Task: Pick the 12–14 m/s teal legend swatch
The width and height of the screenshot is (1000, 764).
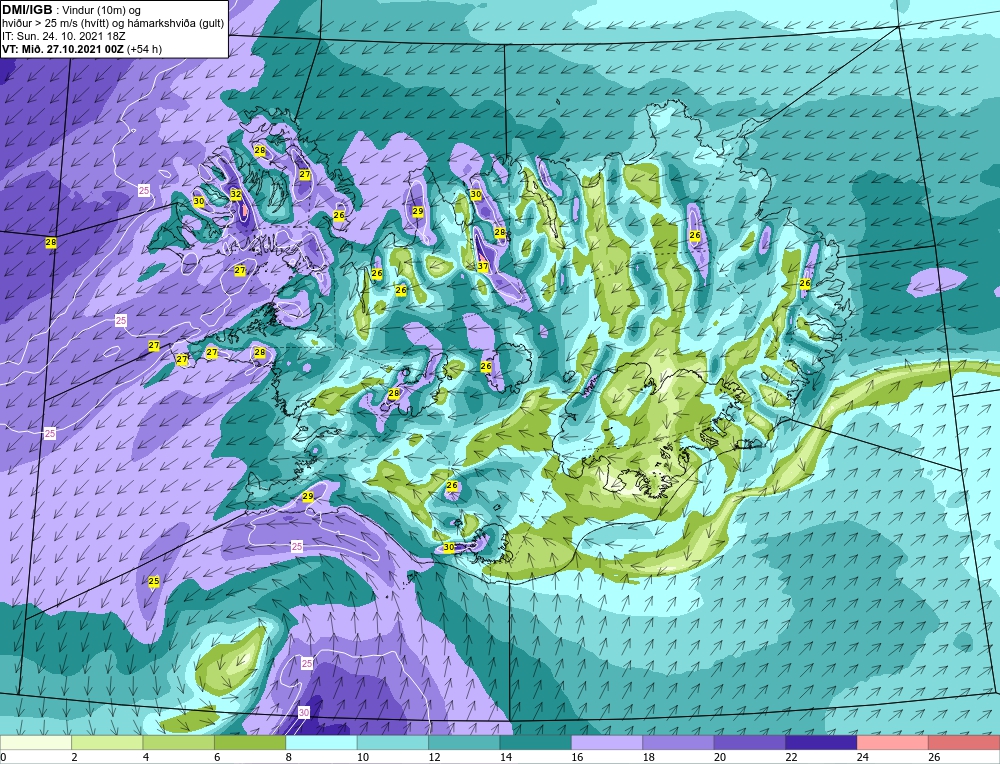Action: [x=464, y=742]
